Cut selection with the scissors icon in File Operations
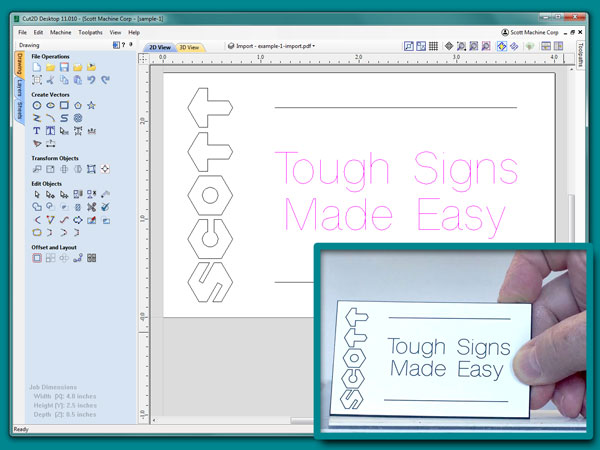 (51, 80)
